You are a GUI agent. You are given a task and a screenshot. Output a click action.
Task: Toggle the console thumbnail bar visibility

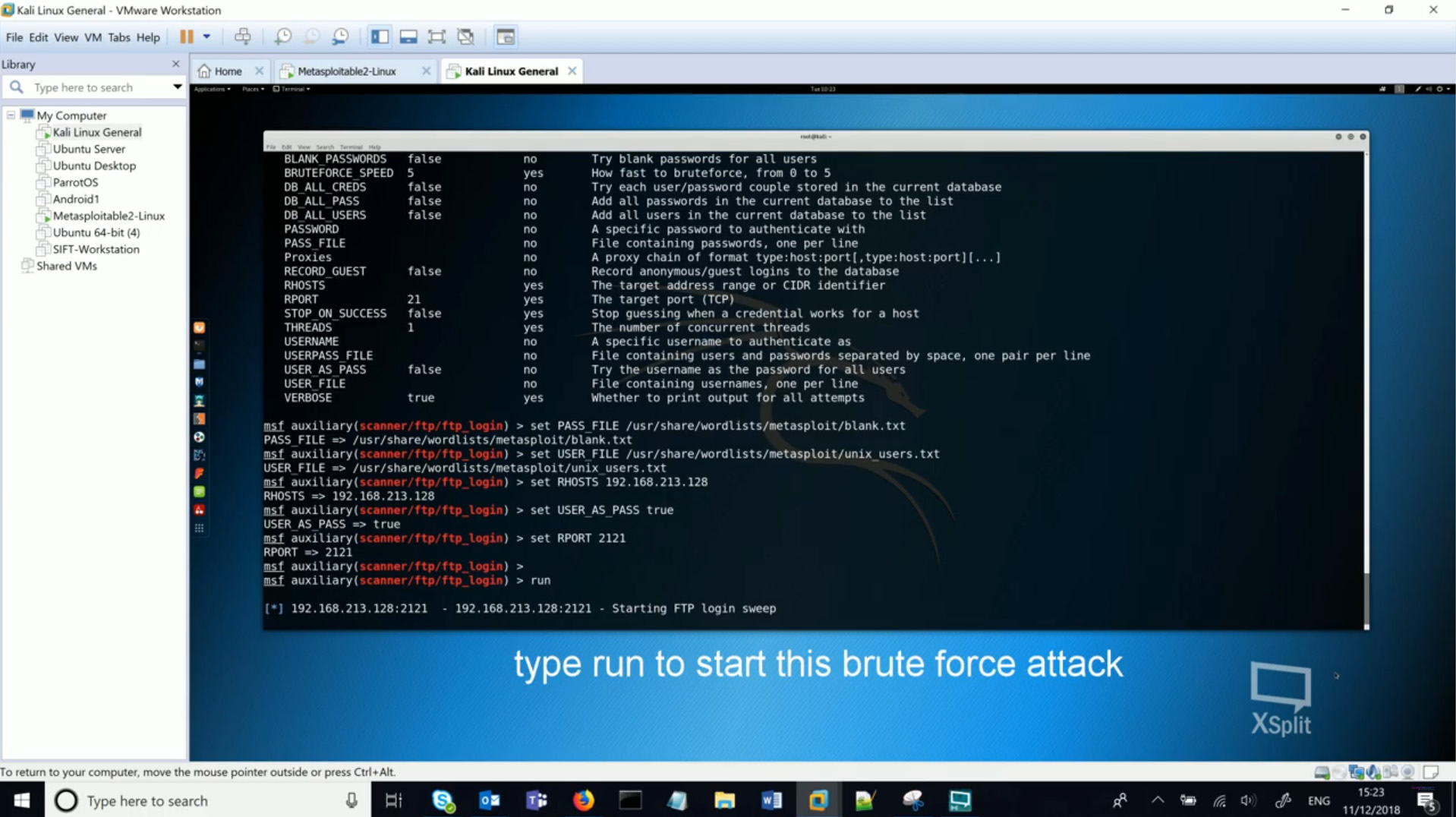click(408, 36)
